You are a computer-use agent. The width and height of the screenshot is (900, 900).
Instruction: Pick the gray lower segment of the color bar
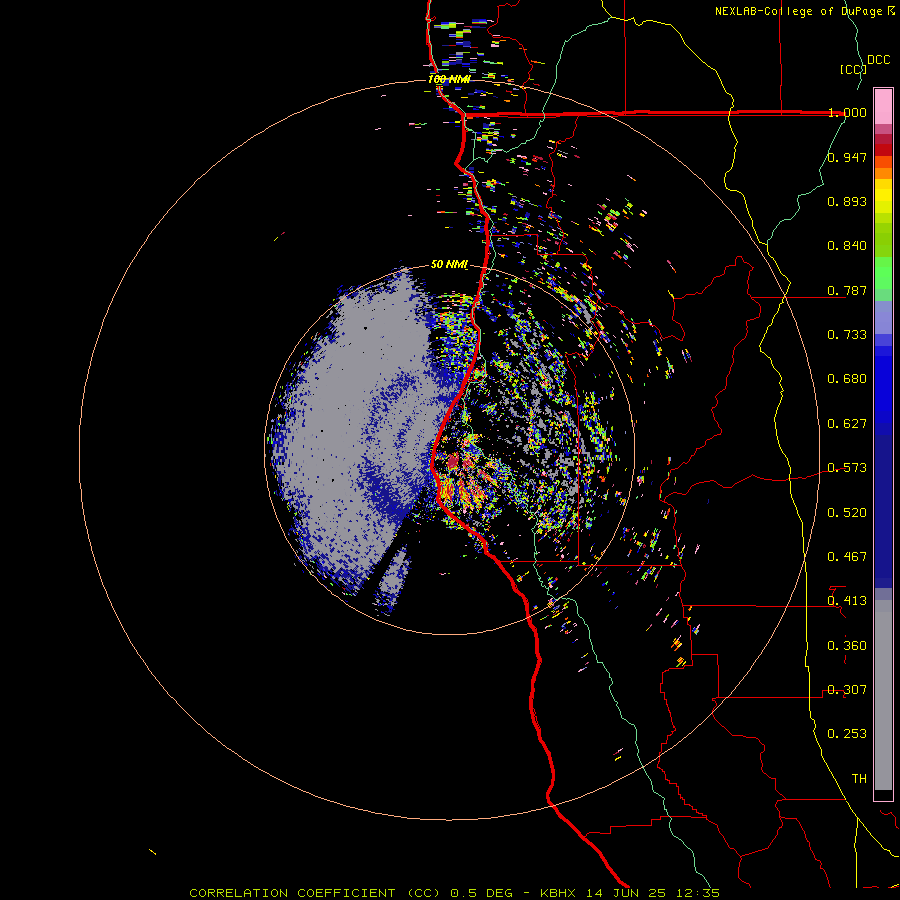883,695
